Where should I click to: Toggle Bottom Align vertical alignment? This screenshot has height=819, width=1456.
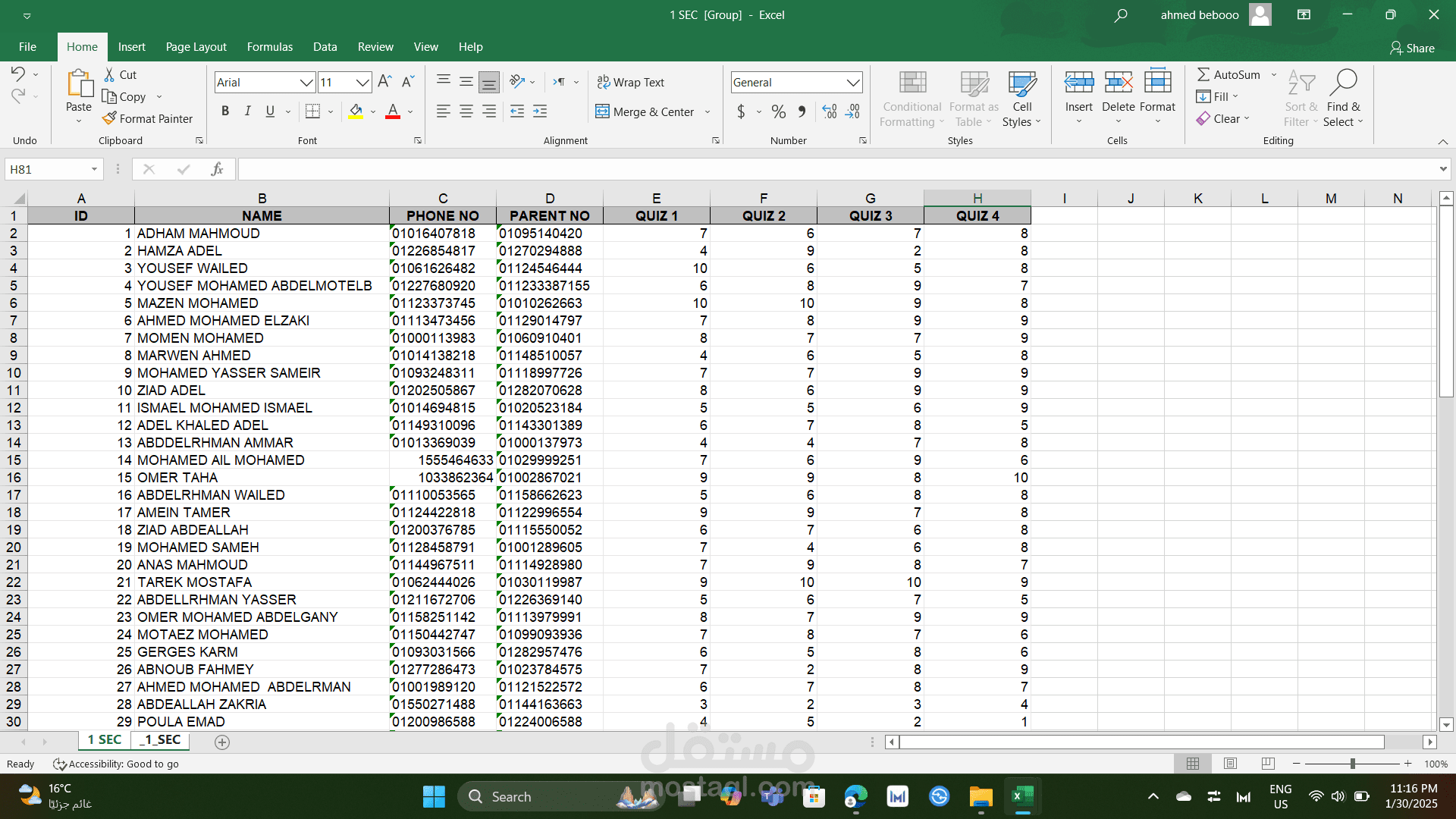pyautogui.click(x=489, y=82)
